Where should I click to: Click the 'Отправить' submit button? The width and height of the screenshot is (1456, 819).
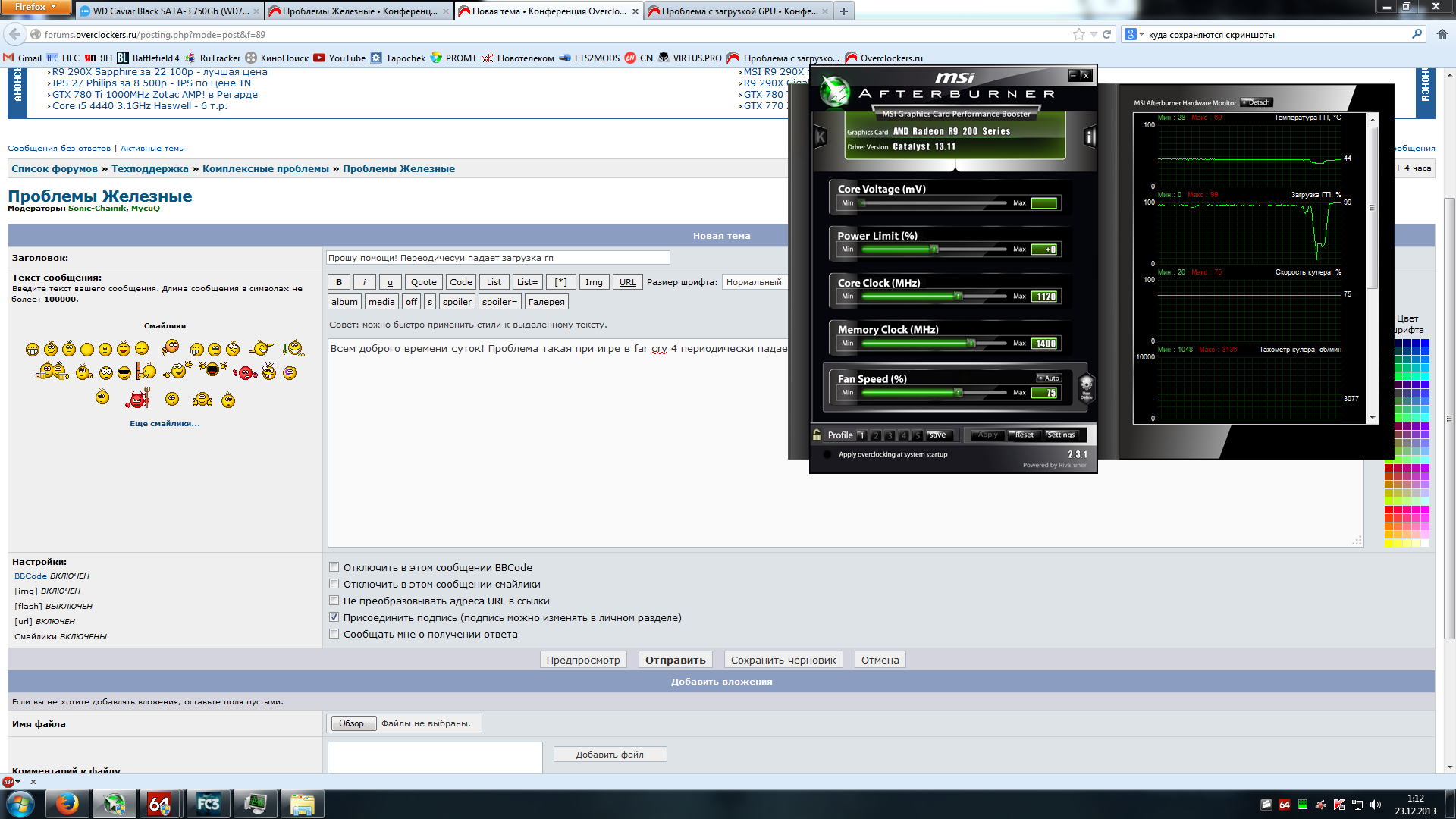point(675,660)
